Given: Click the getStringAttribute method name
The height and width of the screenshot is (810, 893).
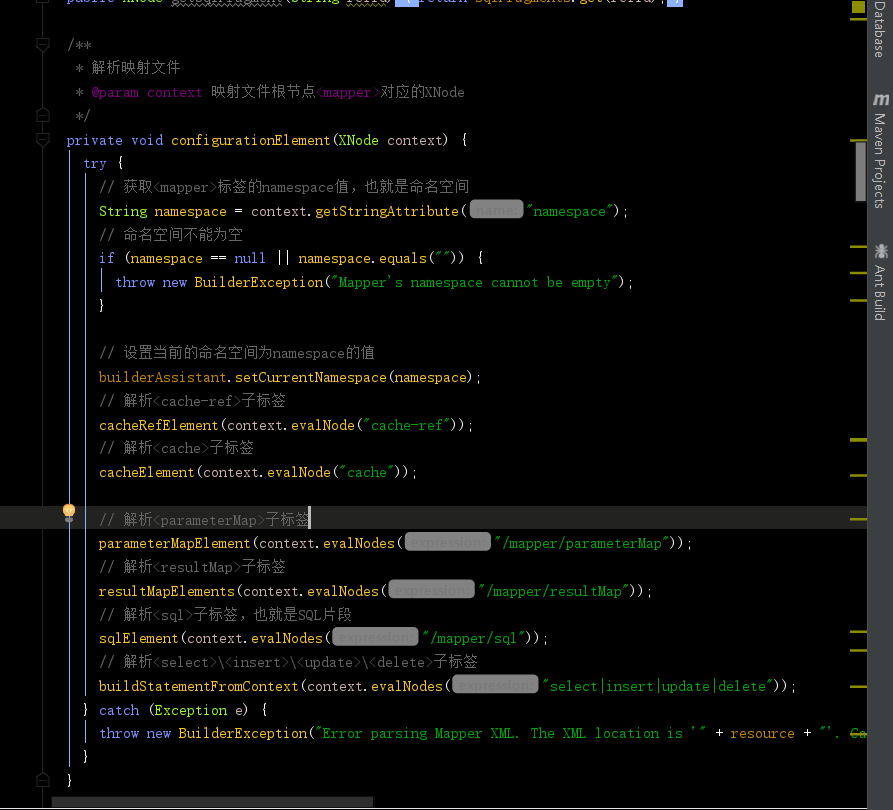Looking at the screenshot, I should click(x=387, y=211).
